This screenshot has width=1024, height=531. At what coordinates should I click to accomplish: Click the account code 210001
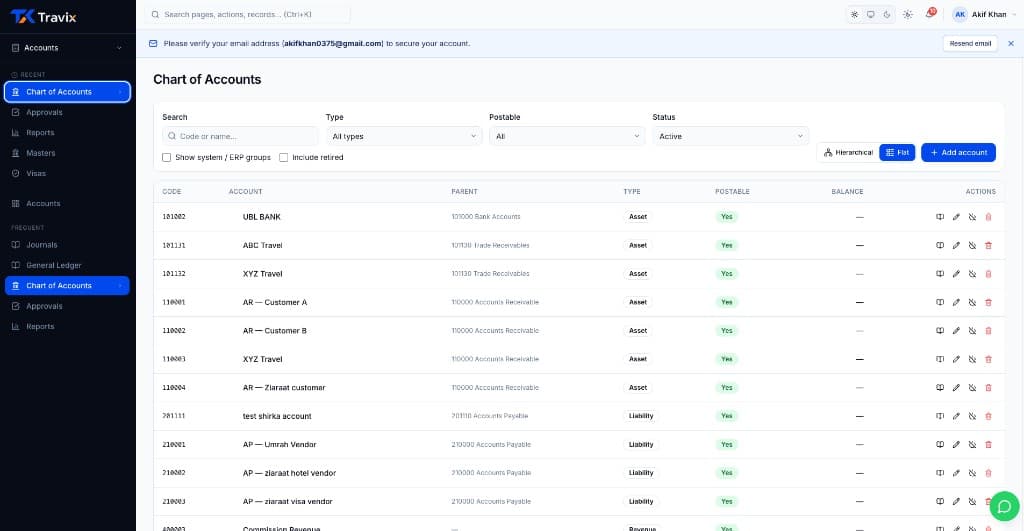point(174,445)
